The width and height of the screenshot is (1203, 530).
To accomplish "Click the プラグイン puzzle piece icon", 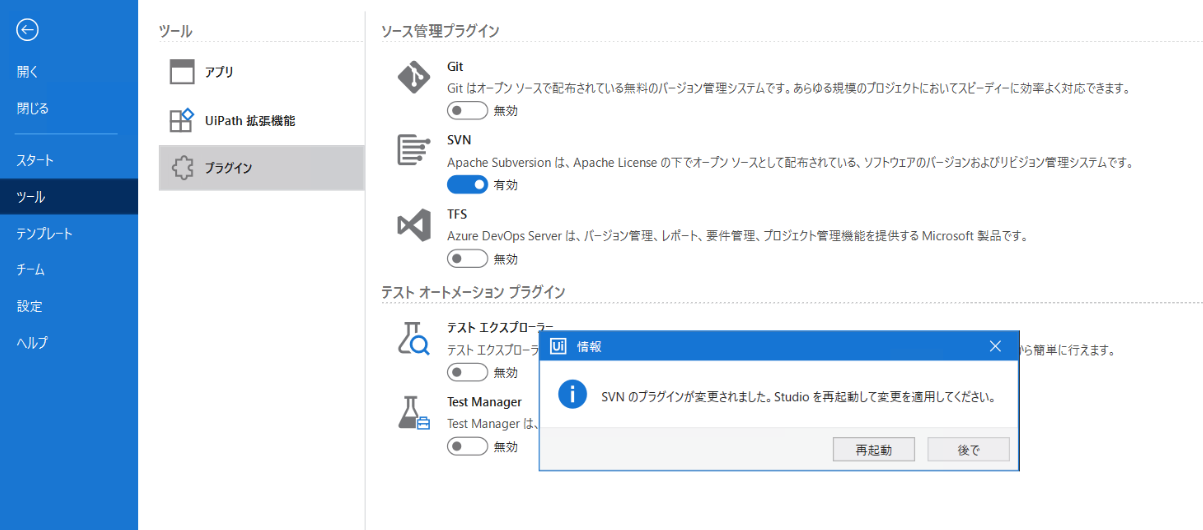I will tap(181, 168).
